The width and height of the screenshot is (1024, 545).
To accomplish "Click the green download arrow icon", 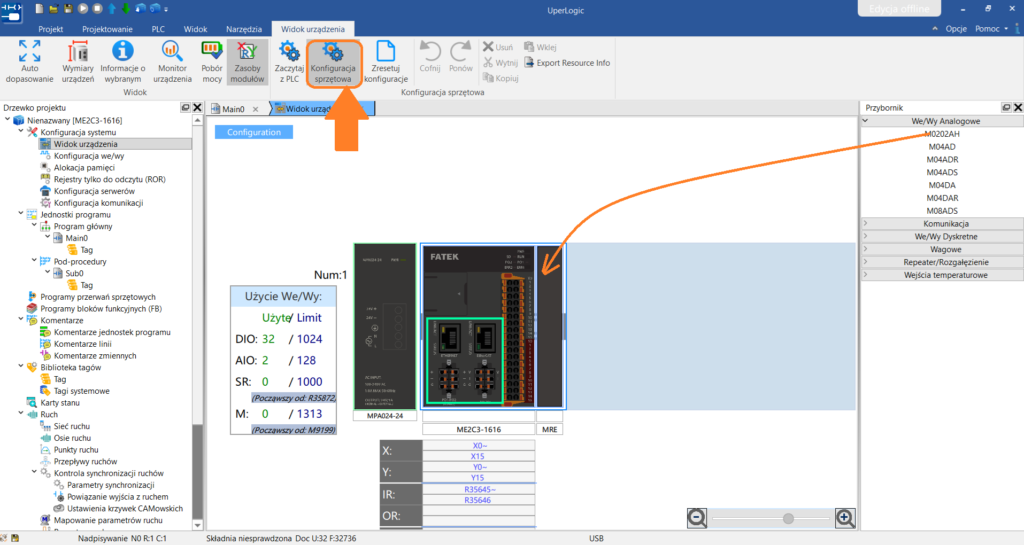I will [x=126, y=9].
